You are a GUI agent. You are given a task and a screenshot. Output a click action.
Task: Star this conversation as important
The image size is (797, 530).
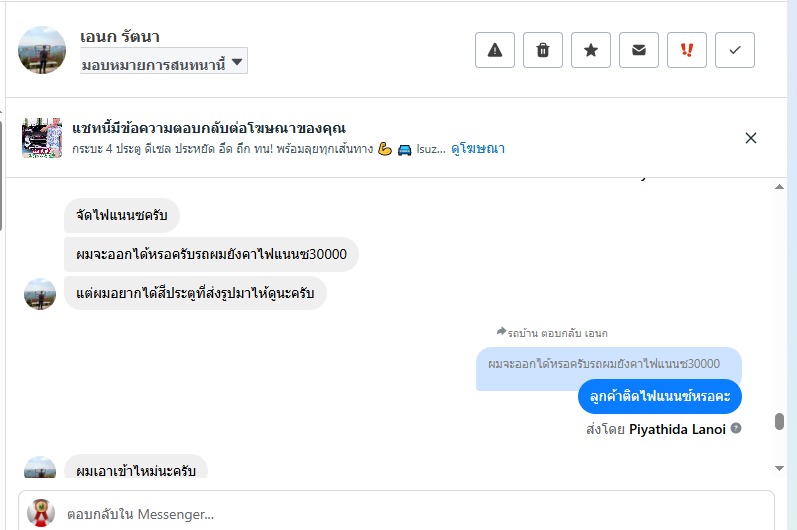click(x=591, y=50)
